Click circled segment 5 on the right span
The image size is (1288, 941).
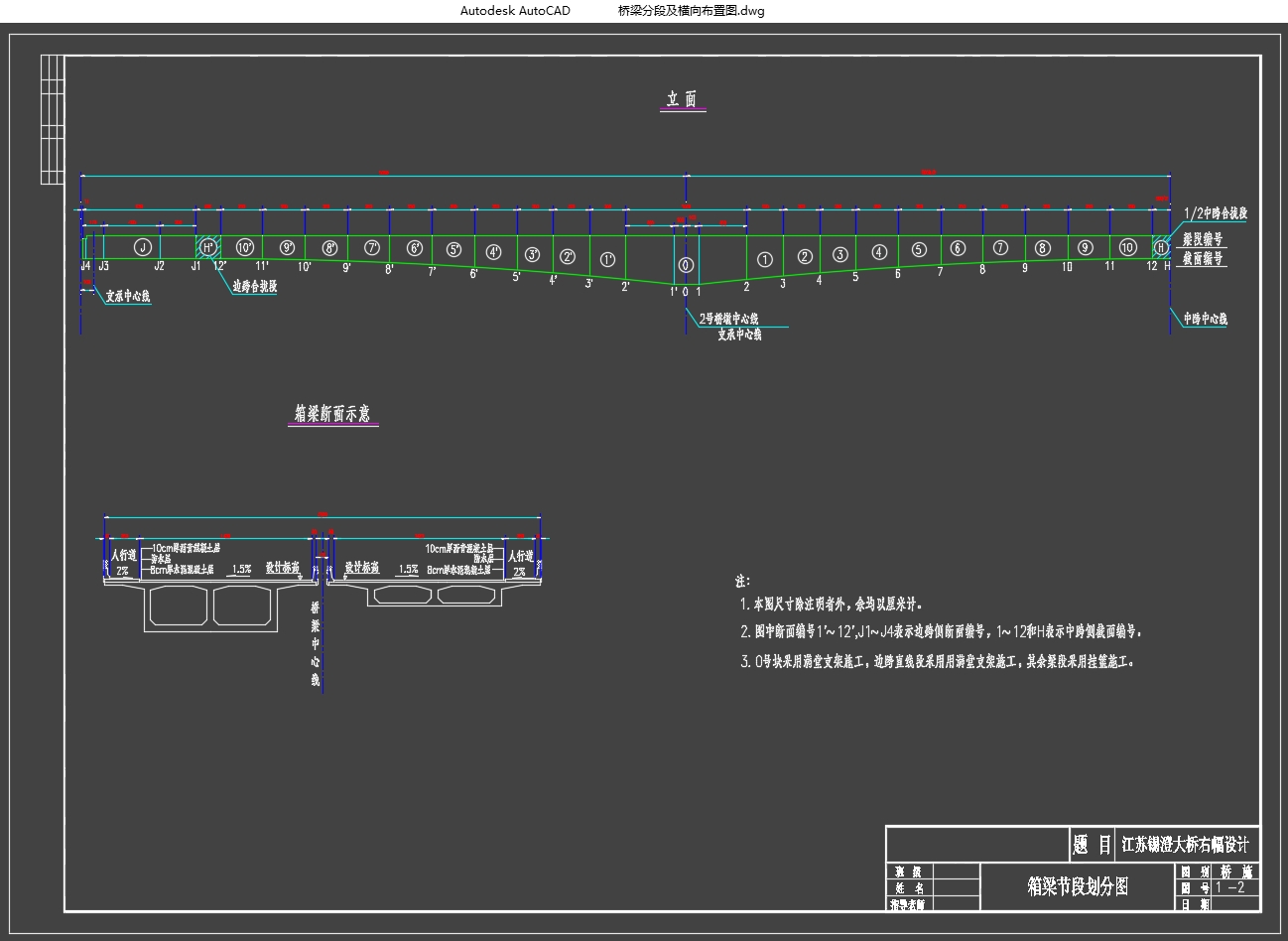click(919, 250)
